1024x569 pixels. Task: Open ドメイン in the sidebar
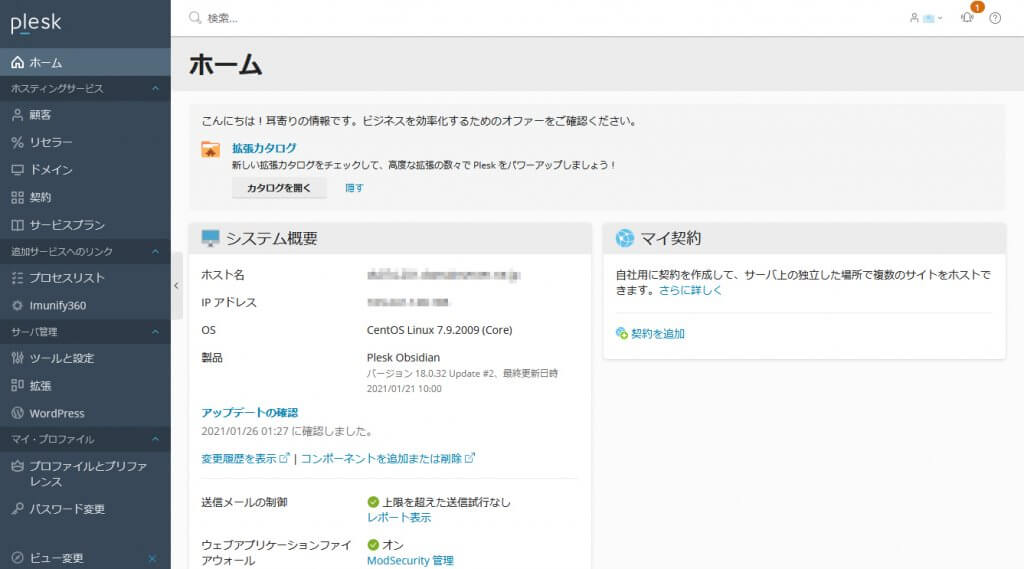click(x=85, y=170)
